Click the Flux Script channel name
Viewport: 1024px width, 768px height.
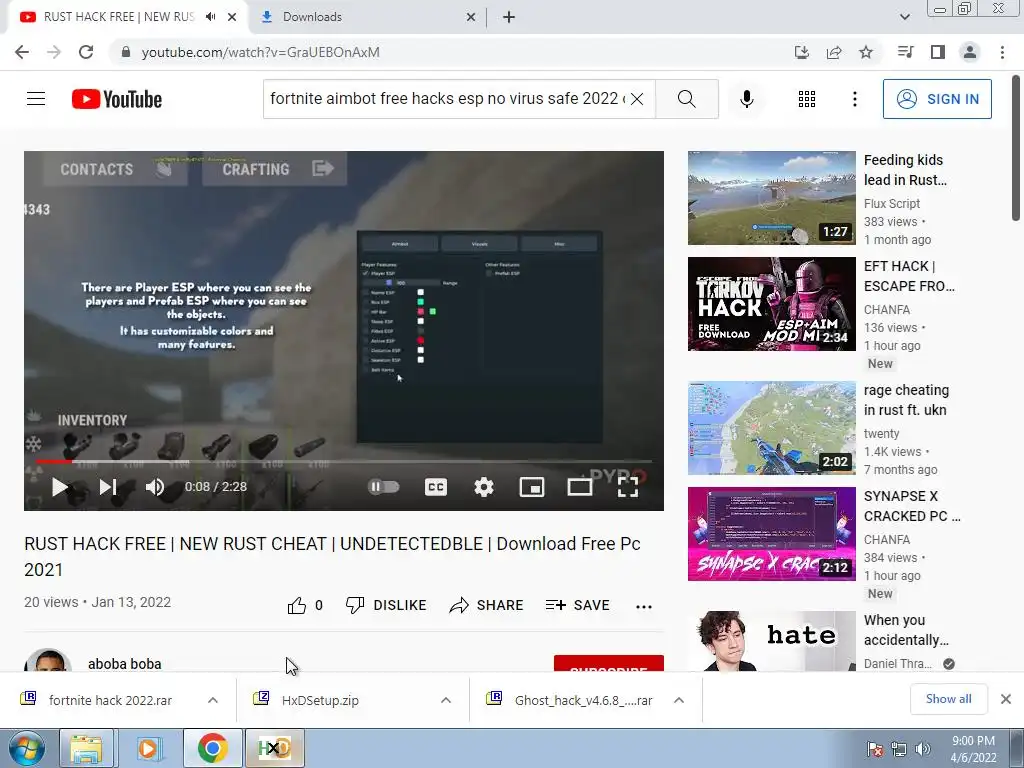tap(891, 204)
